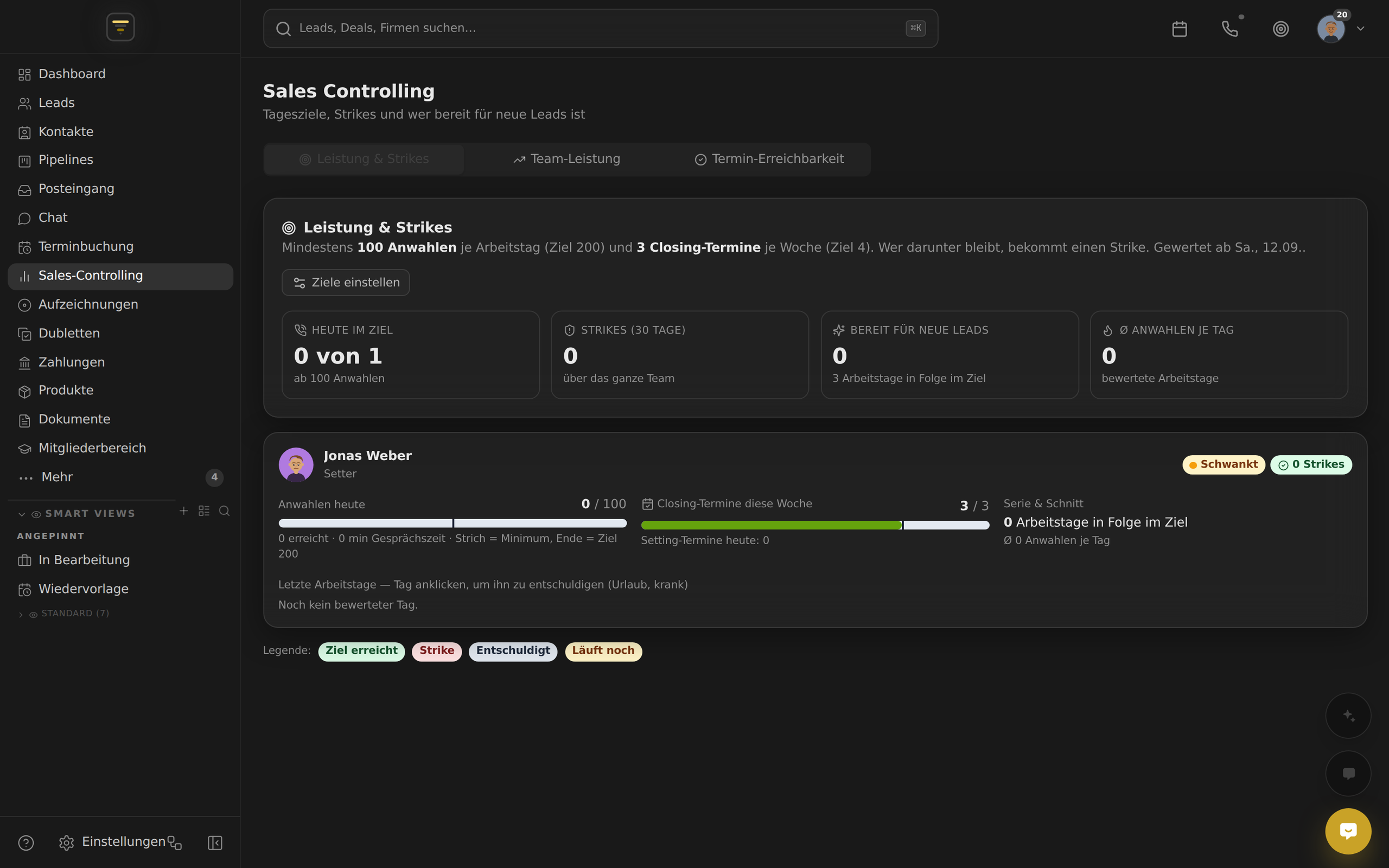Open Leads in sidebar
The height and width of the screenshot is (868, 1389).
[x=120, y=103]
